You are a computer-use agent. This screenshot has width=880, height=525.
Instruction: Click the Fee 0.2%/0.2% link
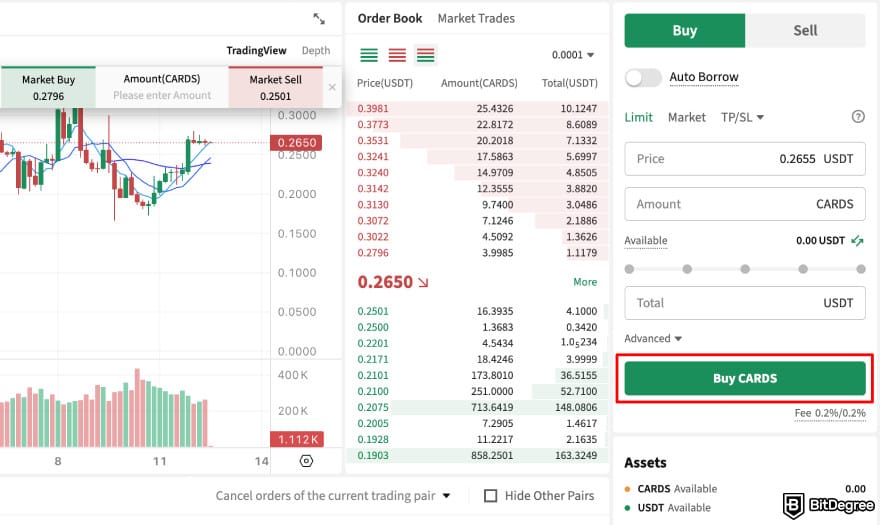point(830,413)
